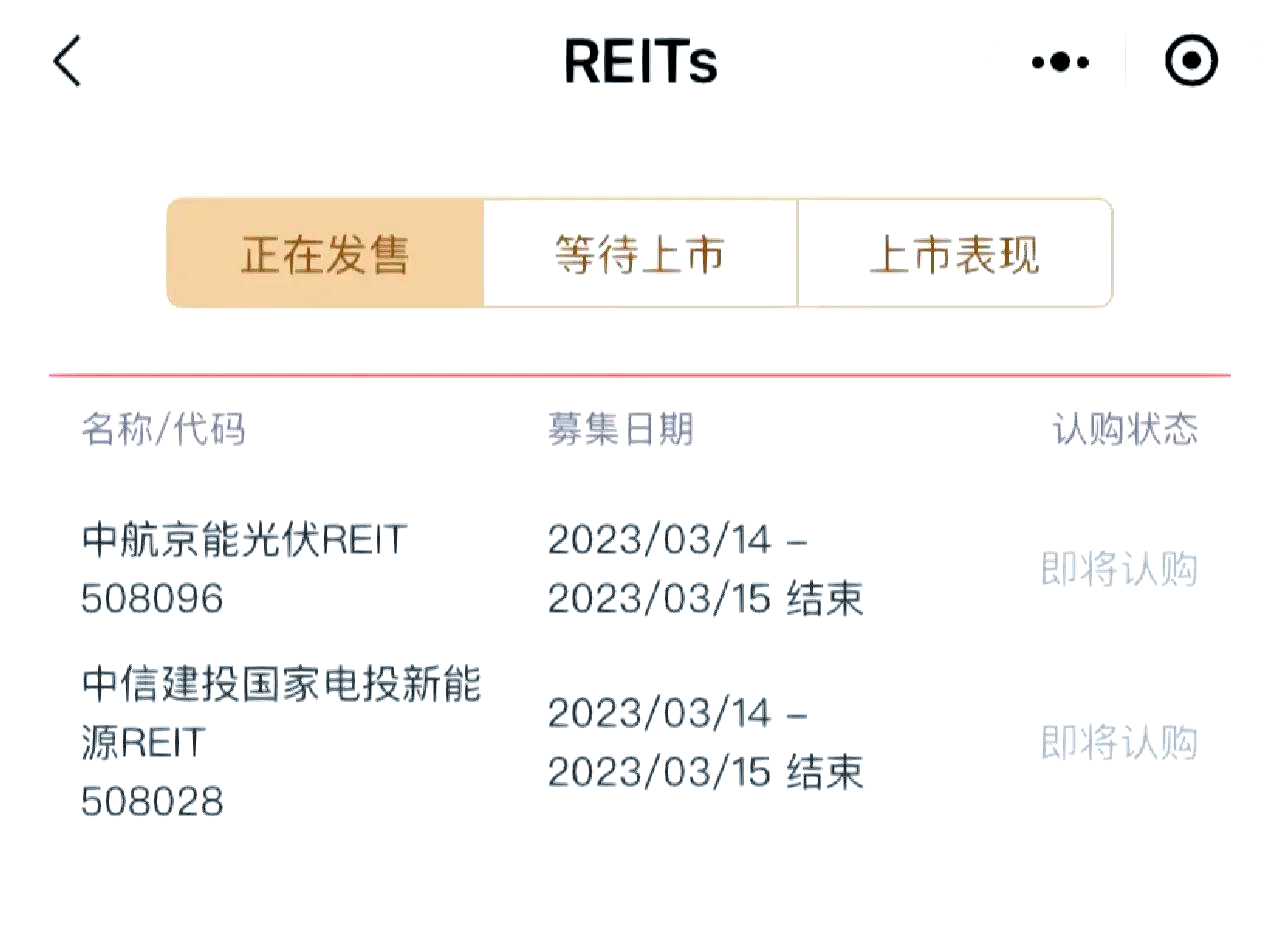Tap 2023/03/14 start date of 508028 row

(660, 714)
